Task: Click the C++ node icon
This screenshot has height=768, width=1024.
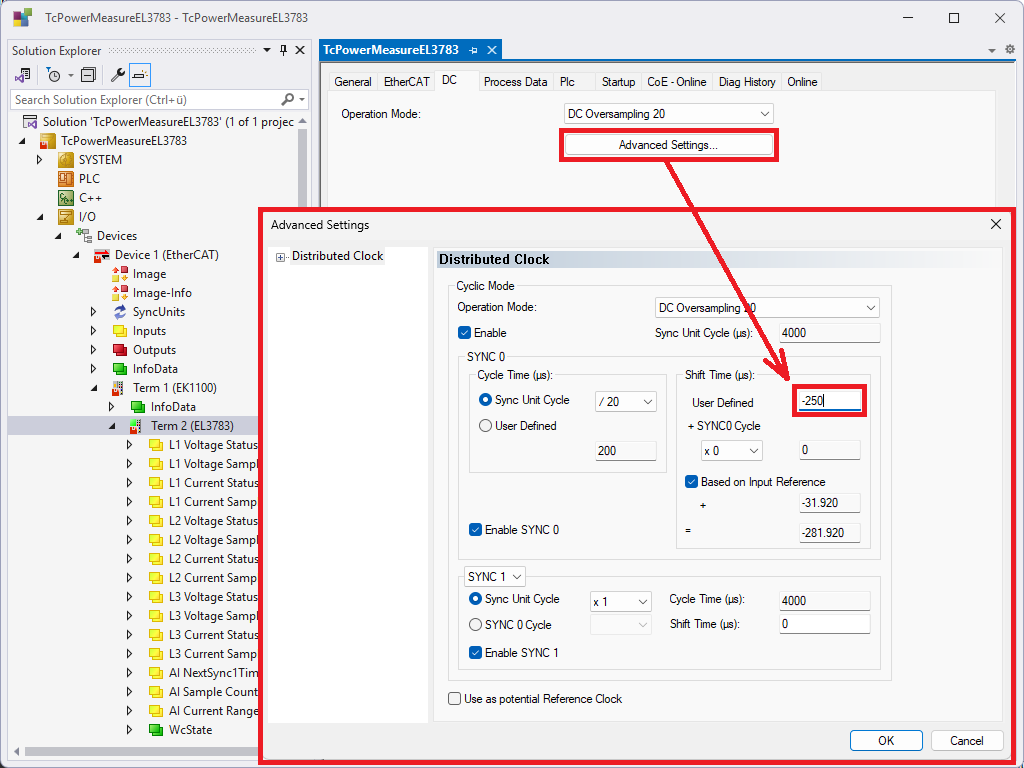Action: (x=66, y=198)
